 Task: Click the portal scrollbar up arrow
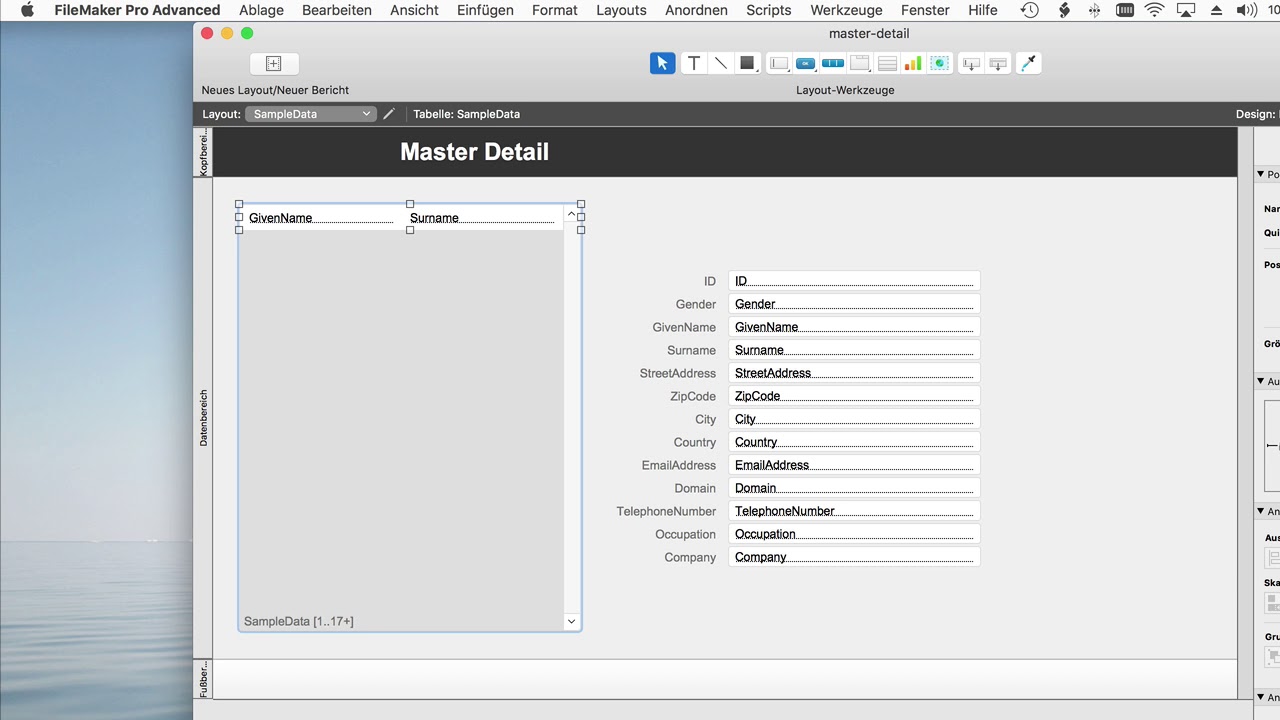click(572, 214)
